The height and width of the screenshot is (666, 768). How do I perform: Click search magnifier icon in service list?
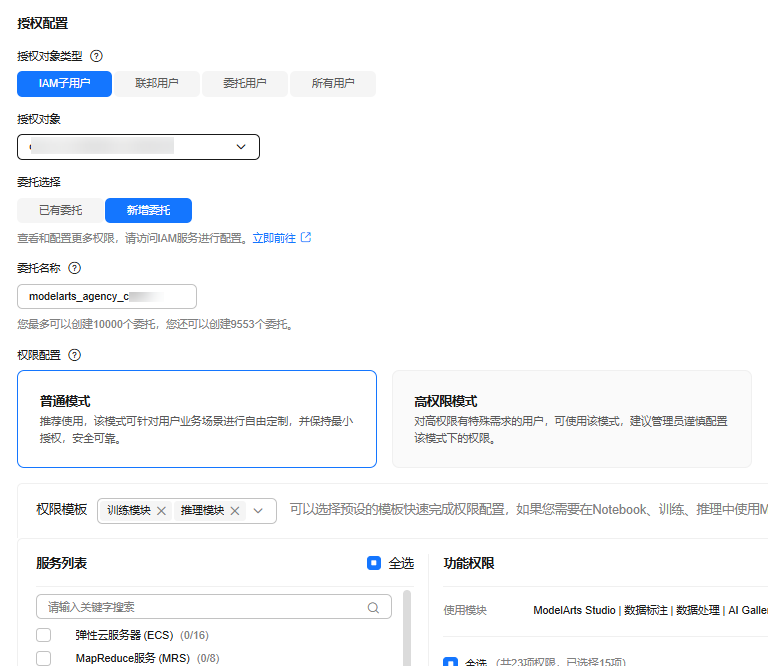(373, 607)
